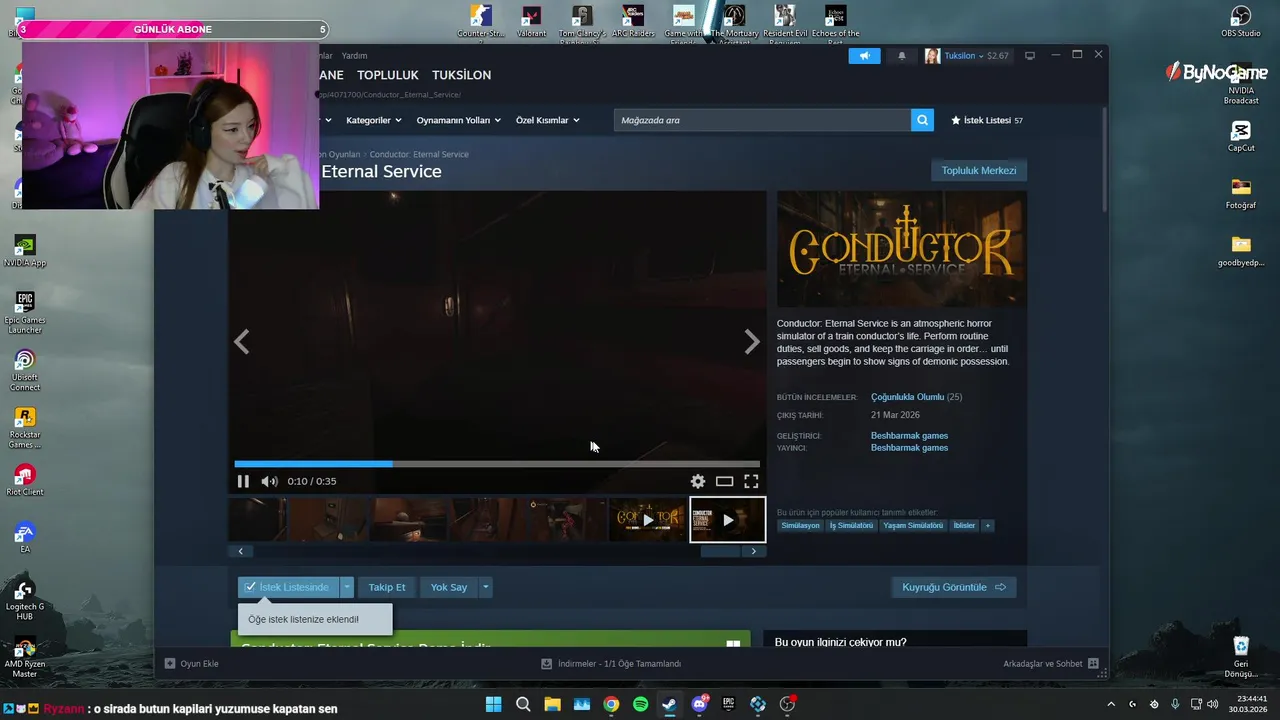1280x720 pixels.
Task: Click the blue search magnifier button
Action: [x=922, y=120]
